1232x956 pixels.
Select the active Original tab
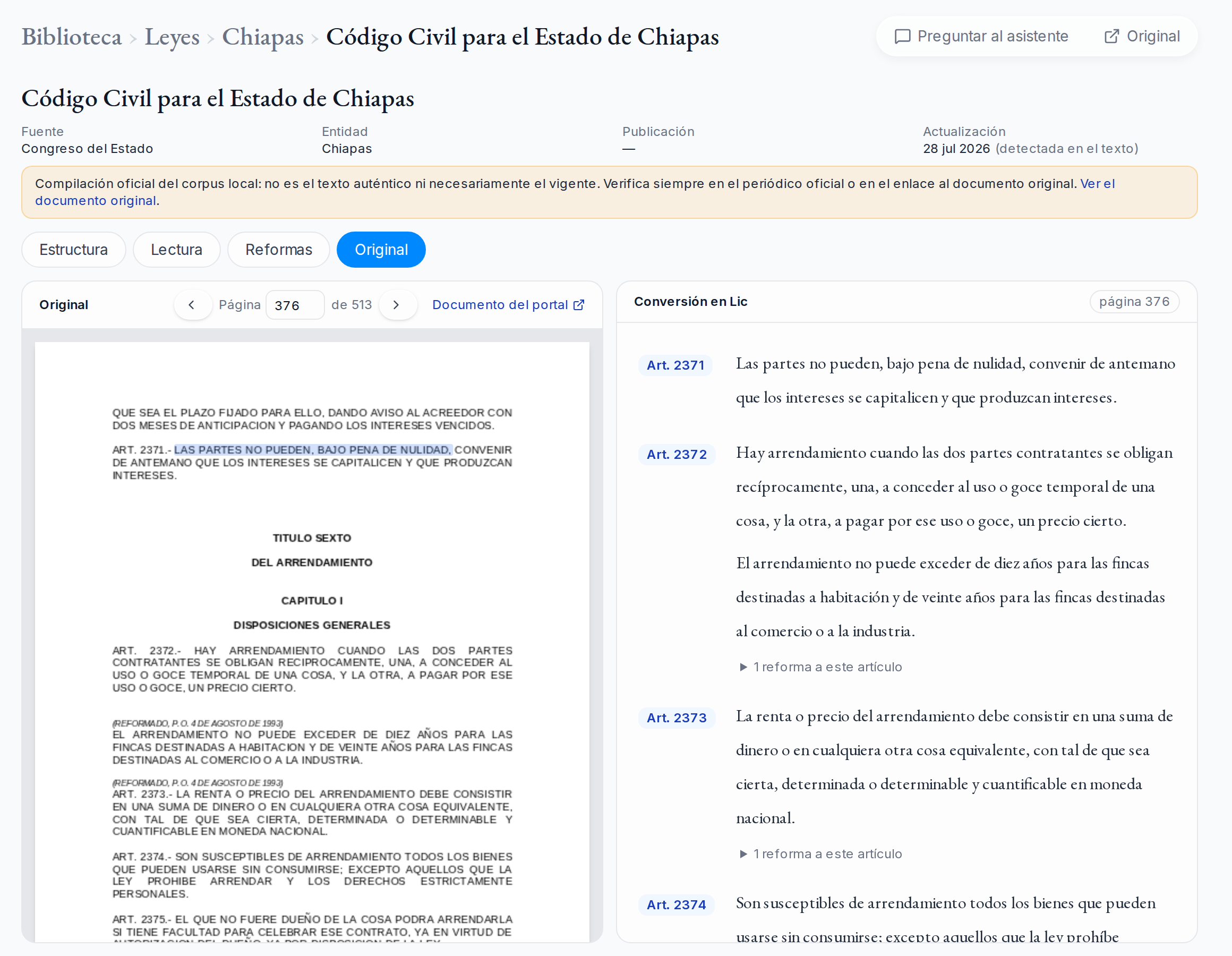pyautogui.click(x=381, y=250)
